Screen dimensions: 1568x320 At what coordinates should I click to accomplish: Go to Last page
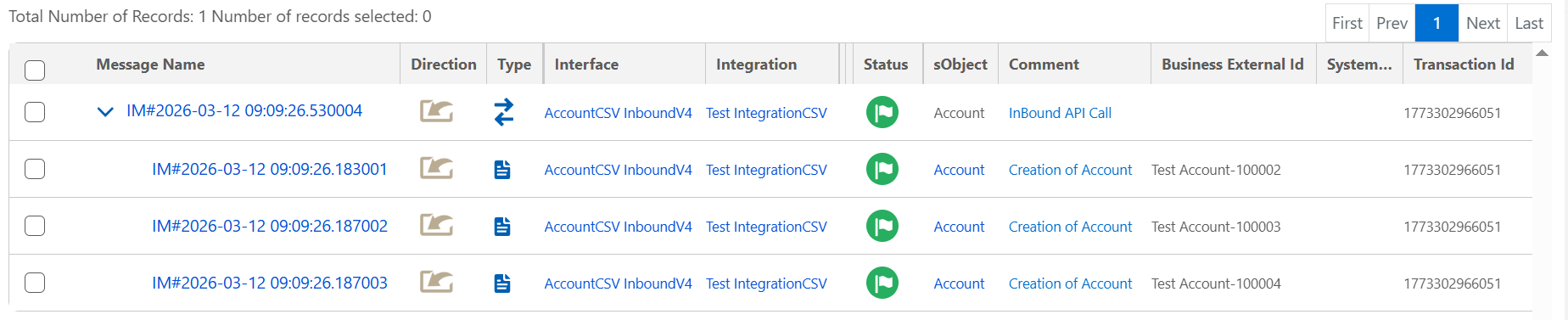(1529, 23)
